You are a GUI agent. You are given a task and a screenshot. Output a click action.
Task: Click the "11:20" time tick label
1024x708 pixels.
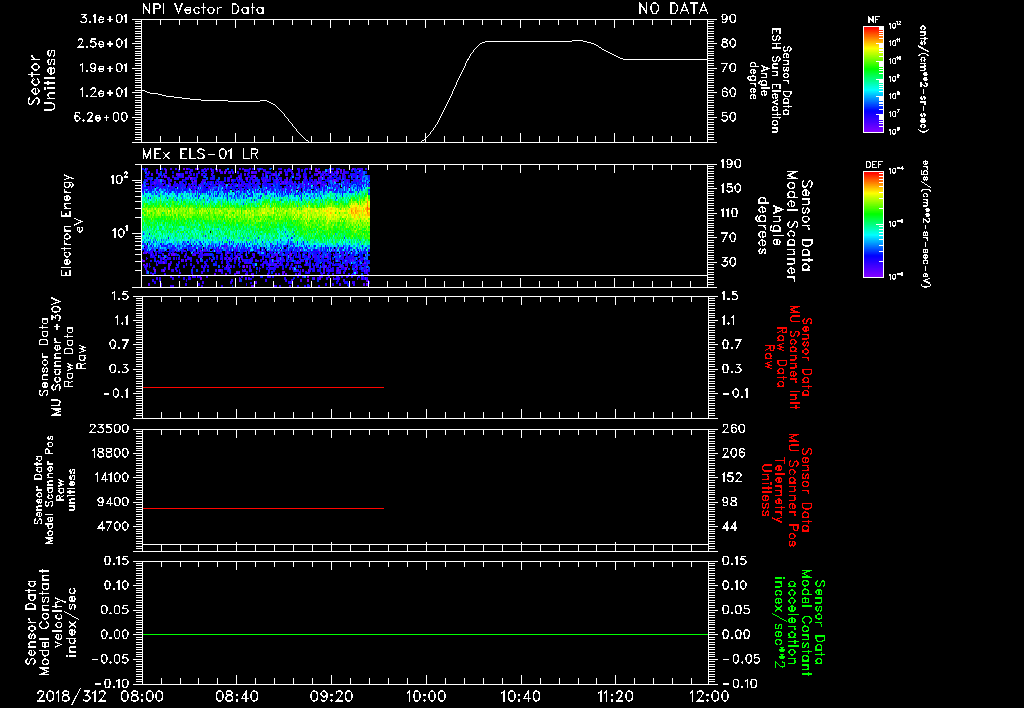click(x=615, y=696)
